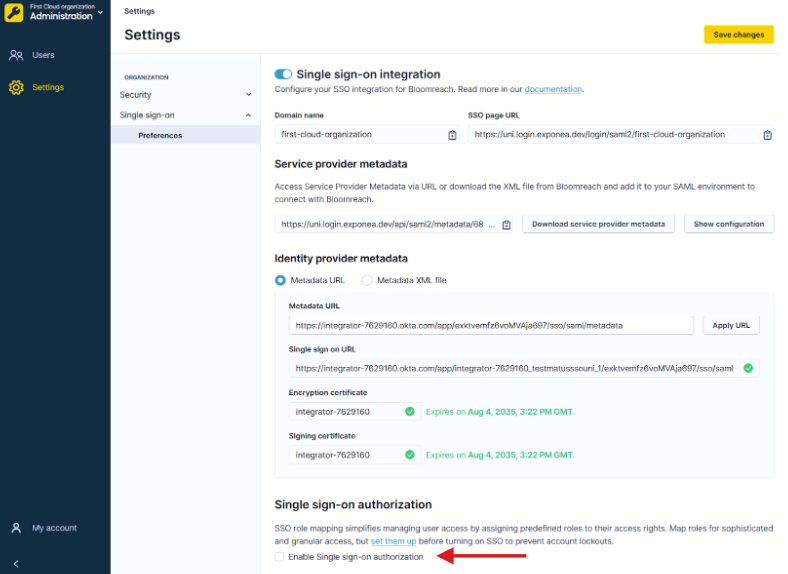Open the 'set them up' link

[393, 541]
